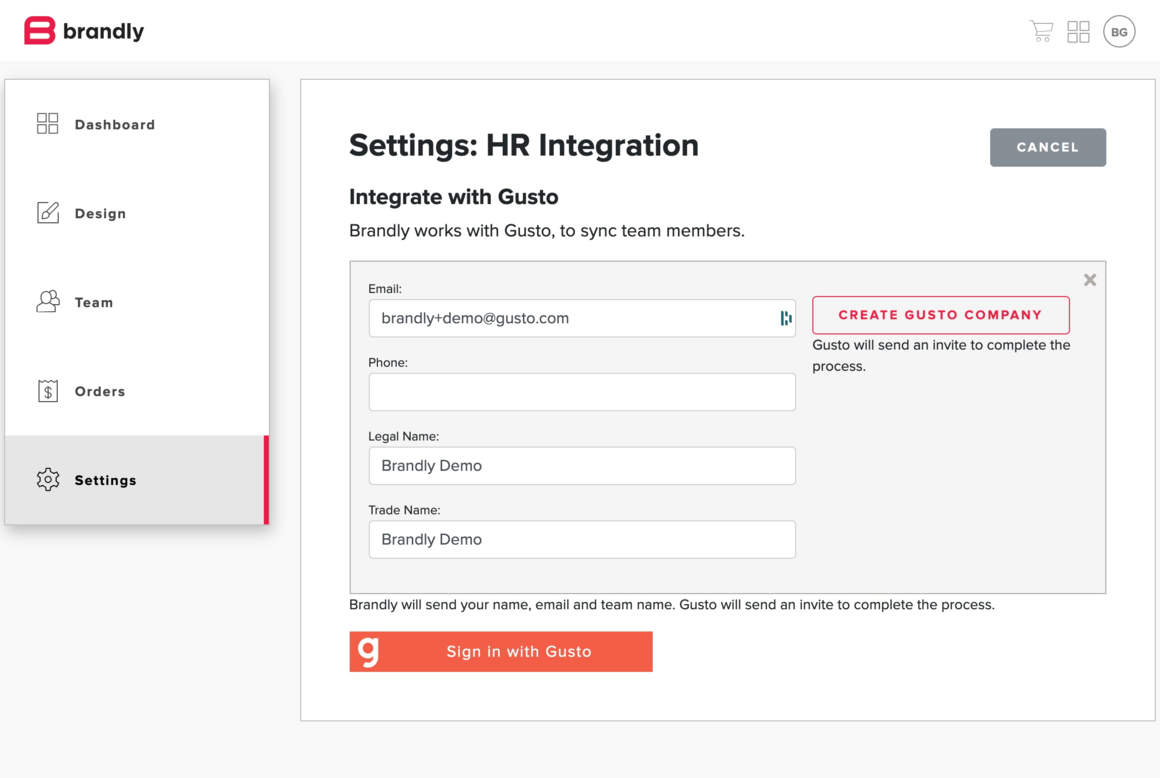
Task: Close the Gusto company form panel
Action: 1090,280
